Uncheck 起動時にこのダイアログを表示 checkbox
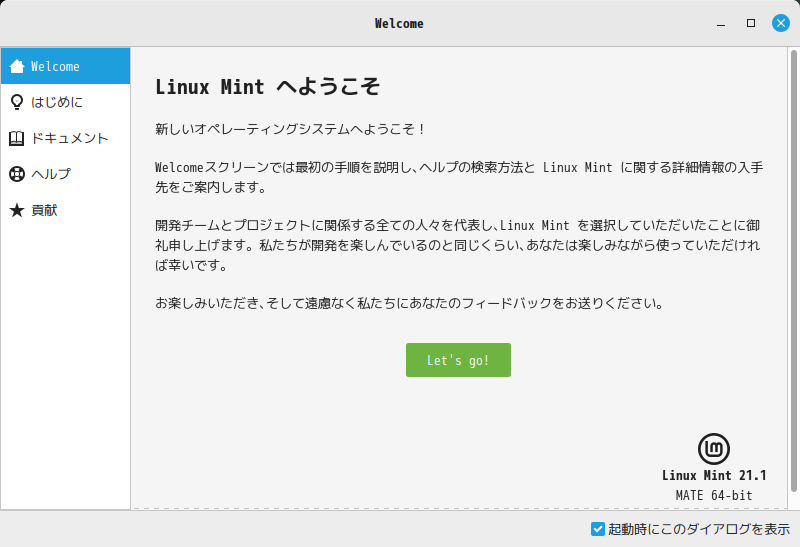Screen dimensions: 800x547 coord(597,529)
